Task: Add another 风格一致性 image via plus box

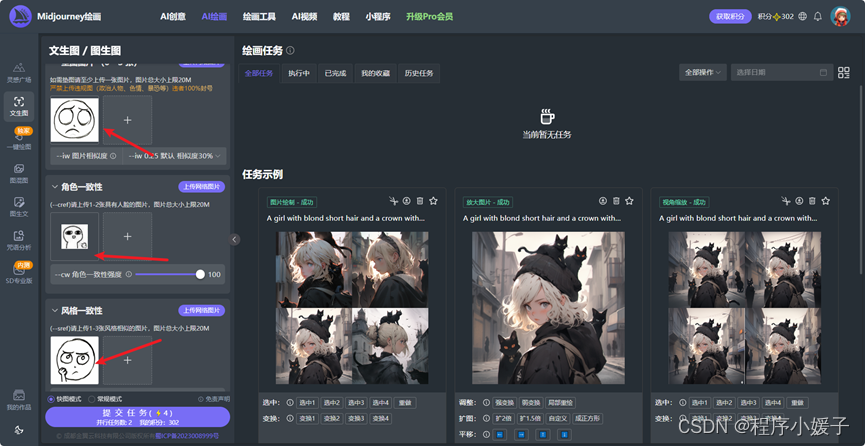Action: point(127,360)
